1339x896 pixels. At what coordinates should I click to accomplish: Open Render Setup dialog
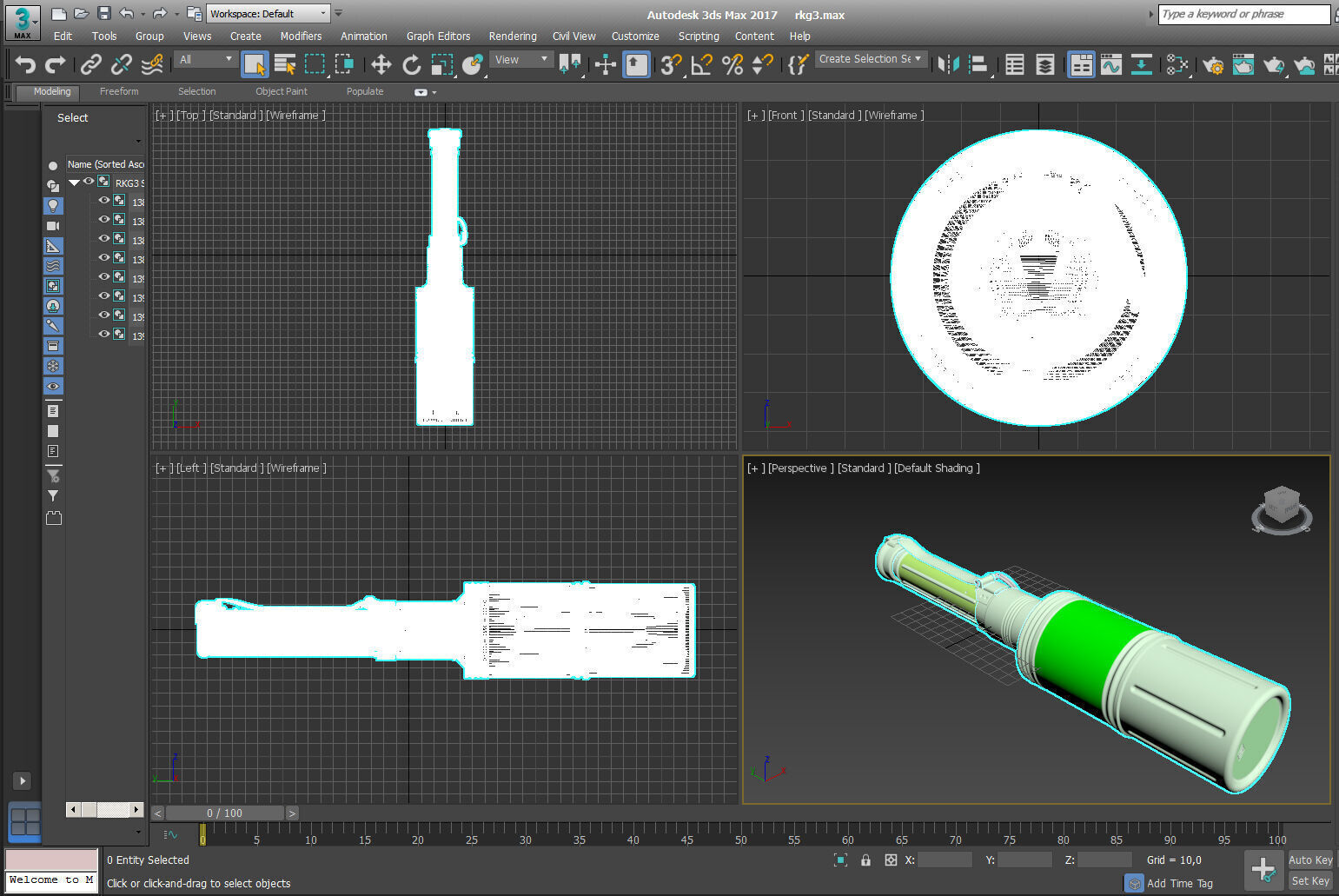click(1214, 64)
